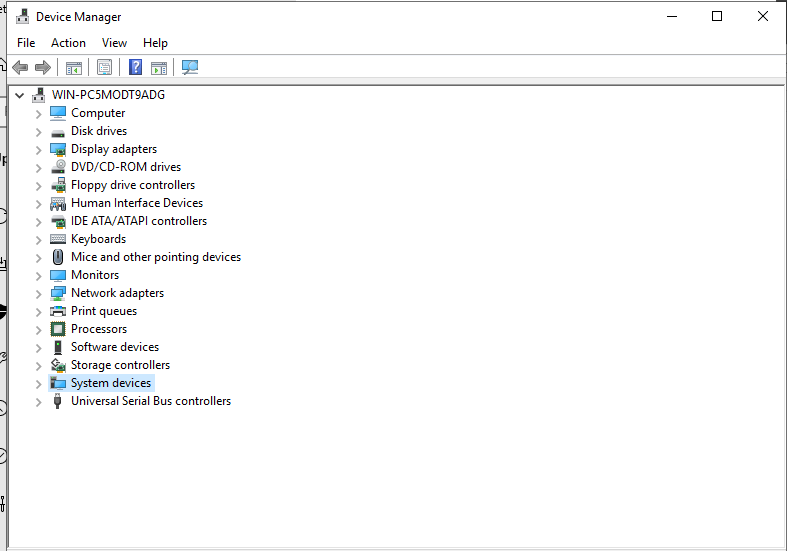Expand the Keyboards category
This screenshot has width=787, height=551.
(x=38, y=240)
